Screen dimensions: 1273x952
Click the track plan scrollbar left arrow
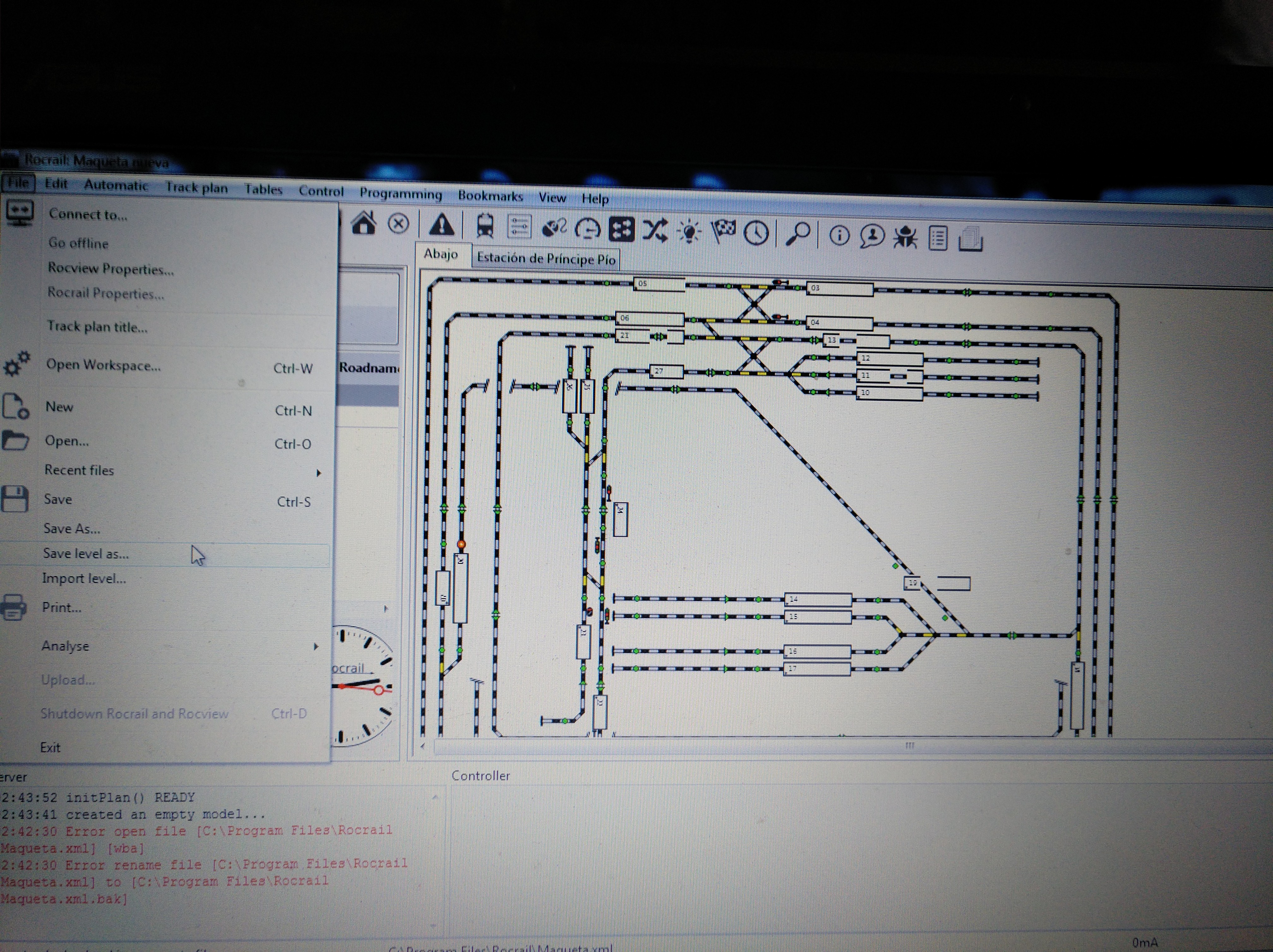(x=422, y=746)
